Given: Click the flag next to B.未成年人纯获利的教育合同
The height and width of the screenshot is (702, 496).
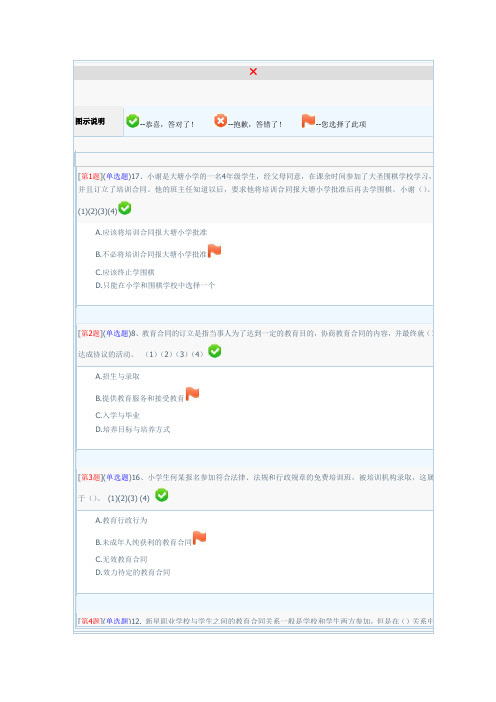Looking at the screenshot, I should (x=199, y=538).
